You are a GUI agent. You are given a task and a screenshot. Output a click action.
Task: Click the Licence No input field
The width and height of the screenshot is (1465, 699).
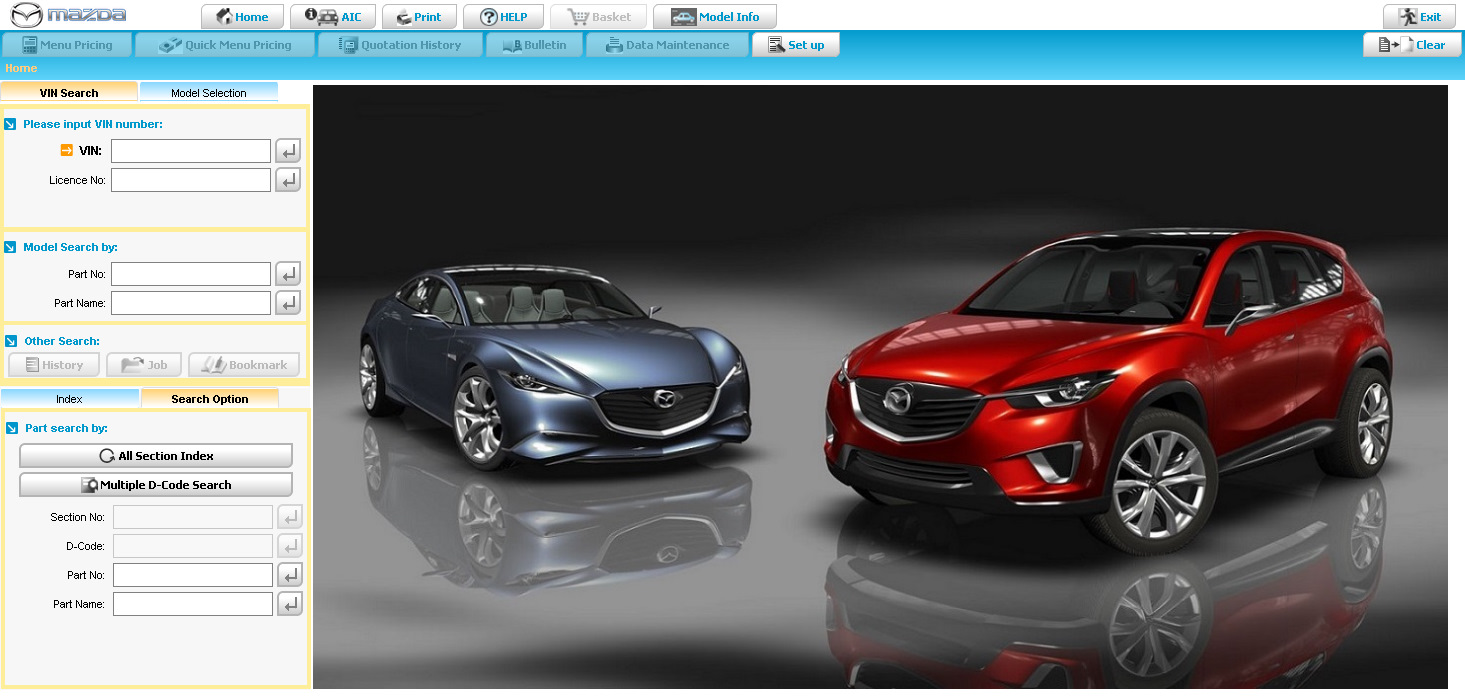coord(191,180)
